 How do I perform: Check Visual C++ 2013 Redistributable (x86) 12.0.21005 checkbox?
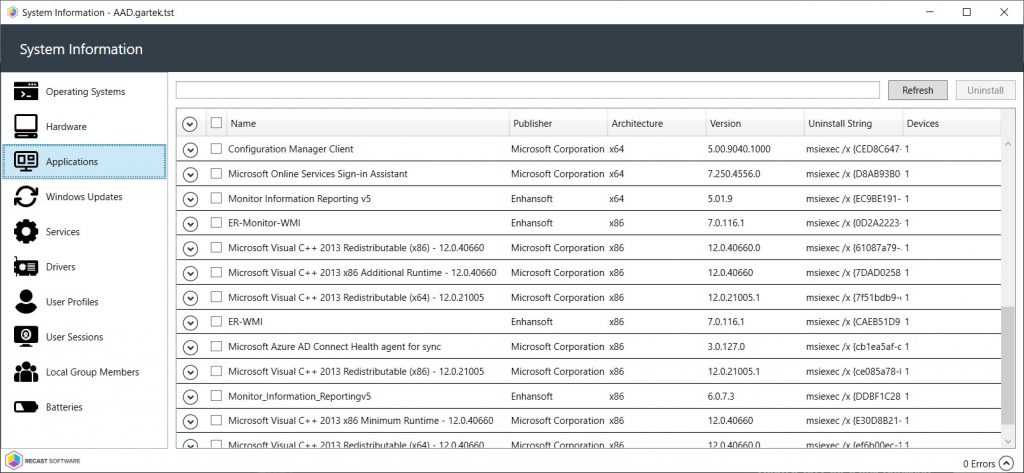(216, 371)
